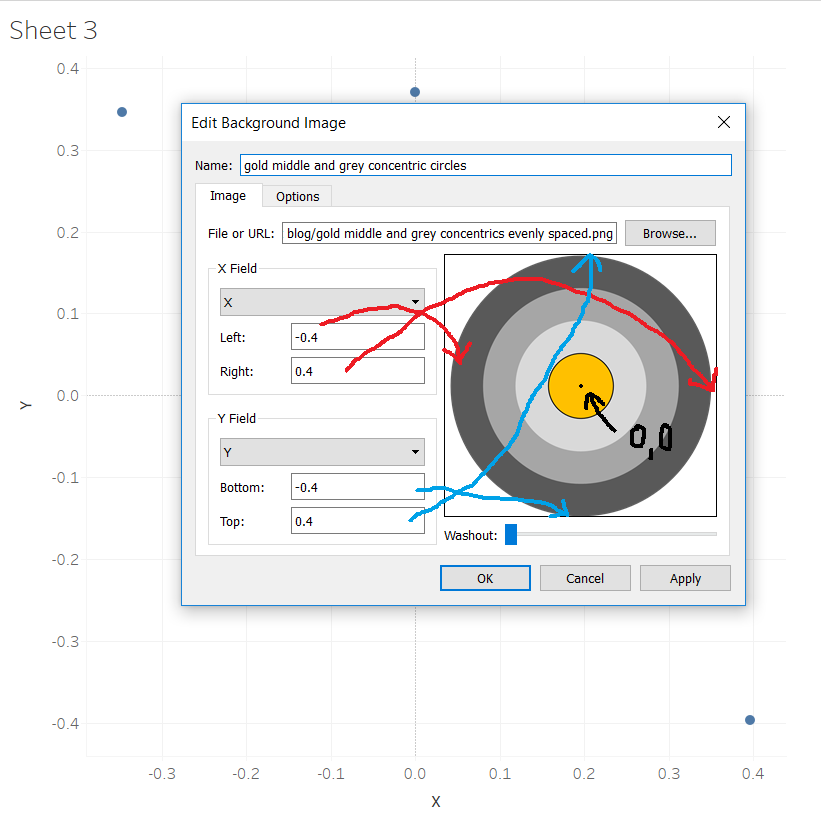
Task: Close the Edit Background Image dialog
Action: point(723,122)
